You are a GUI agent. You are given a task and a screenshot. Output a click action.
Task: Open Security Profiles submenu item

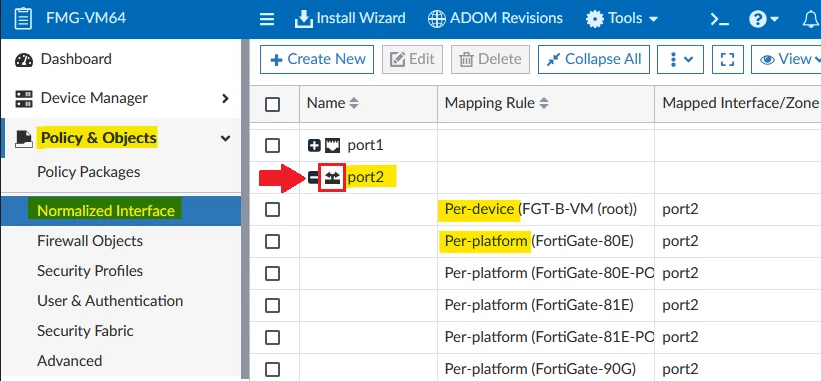click(x=90, y=271)
